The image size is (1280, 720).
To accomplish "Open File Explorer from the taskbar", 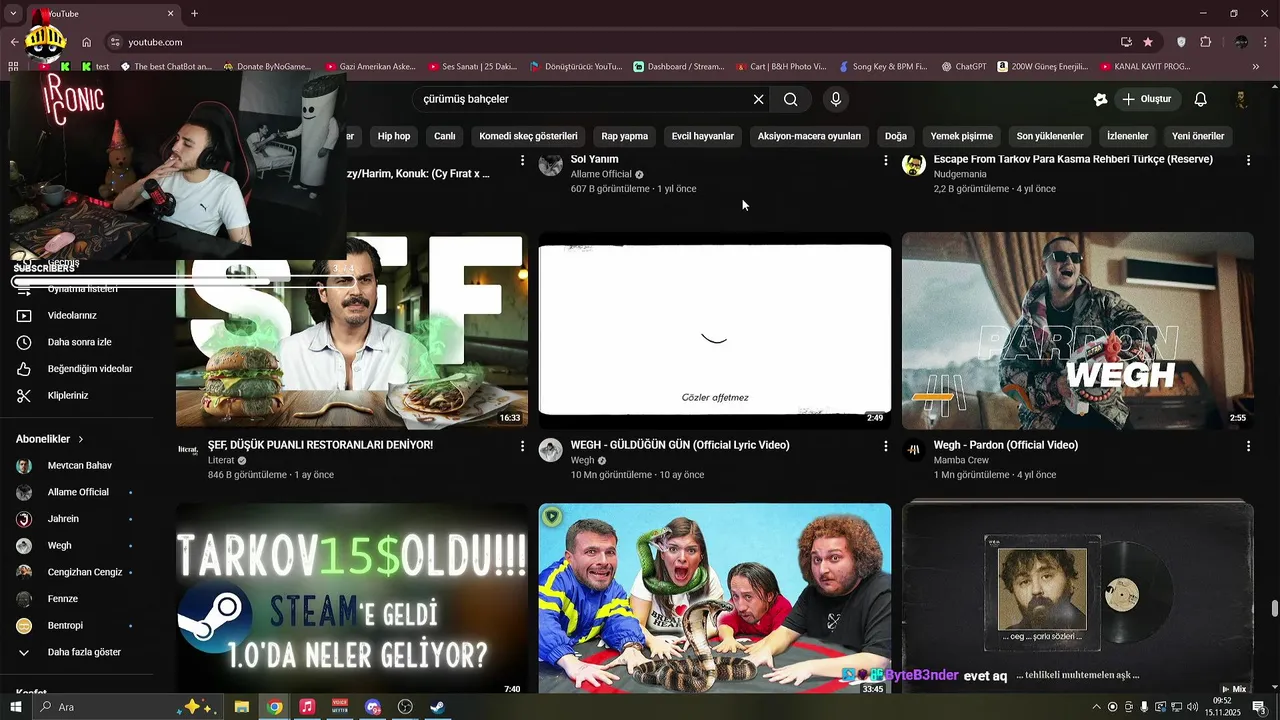I will coord(241,707).
